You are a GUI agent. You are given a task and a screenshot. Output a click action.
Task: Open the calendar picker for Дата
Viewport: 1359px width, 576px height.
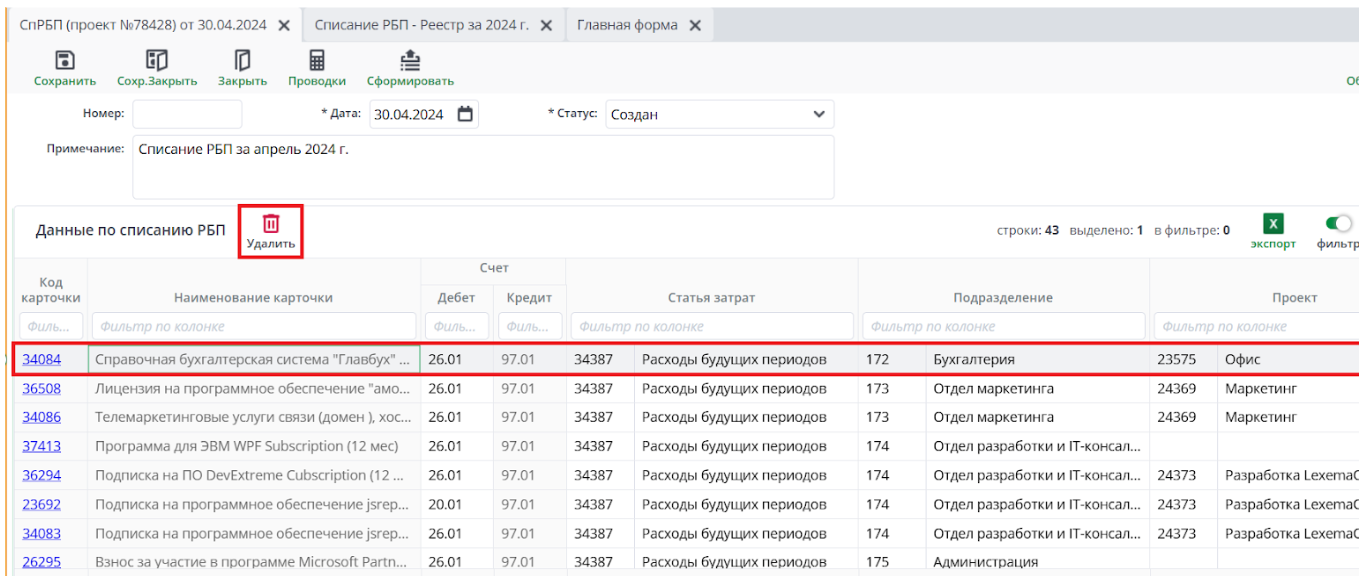[x=465, y=114]
